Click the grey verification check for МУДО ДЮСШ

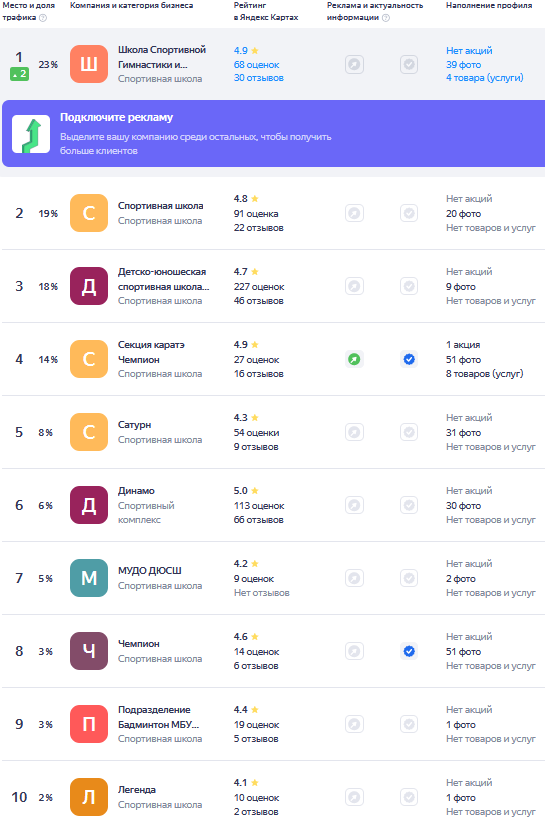tap(409, 578)
